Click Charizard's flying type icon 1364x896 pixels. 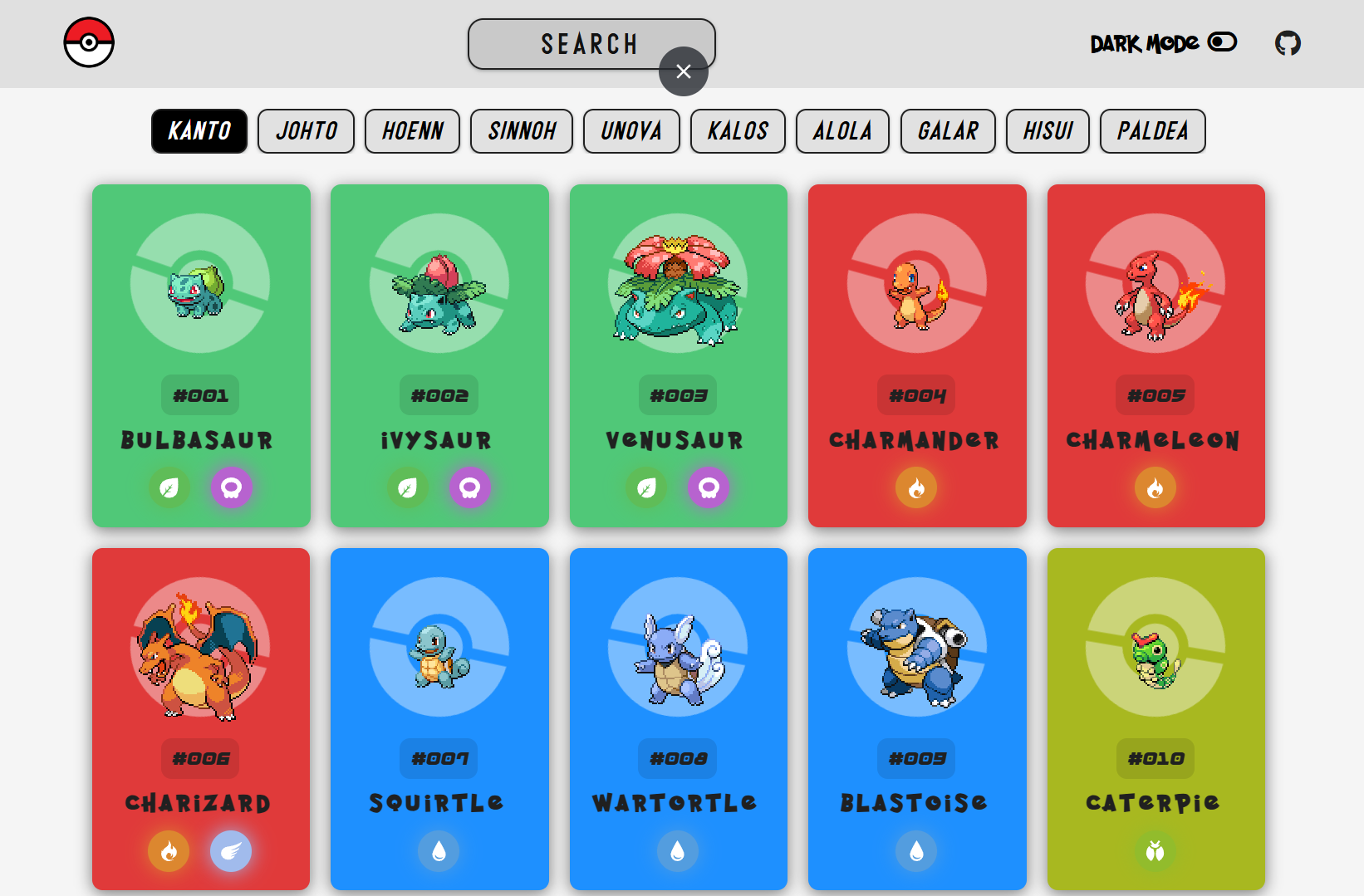click(231, 851)
